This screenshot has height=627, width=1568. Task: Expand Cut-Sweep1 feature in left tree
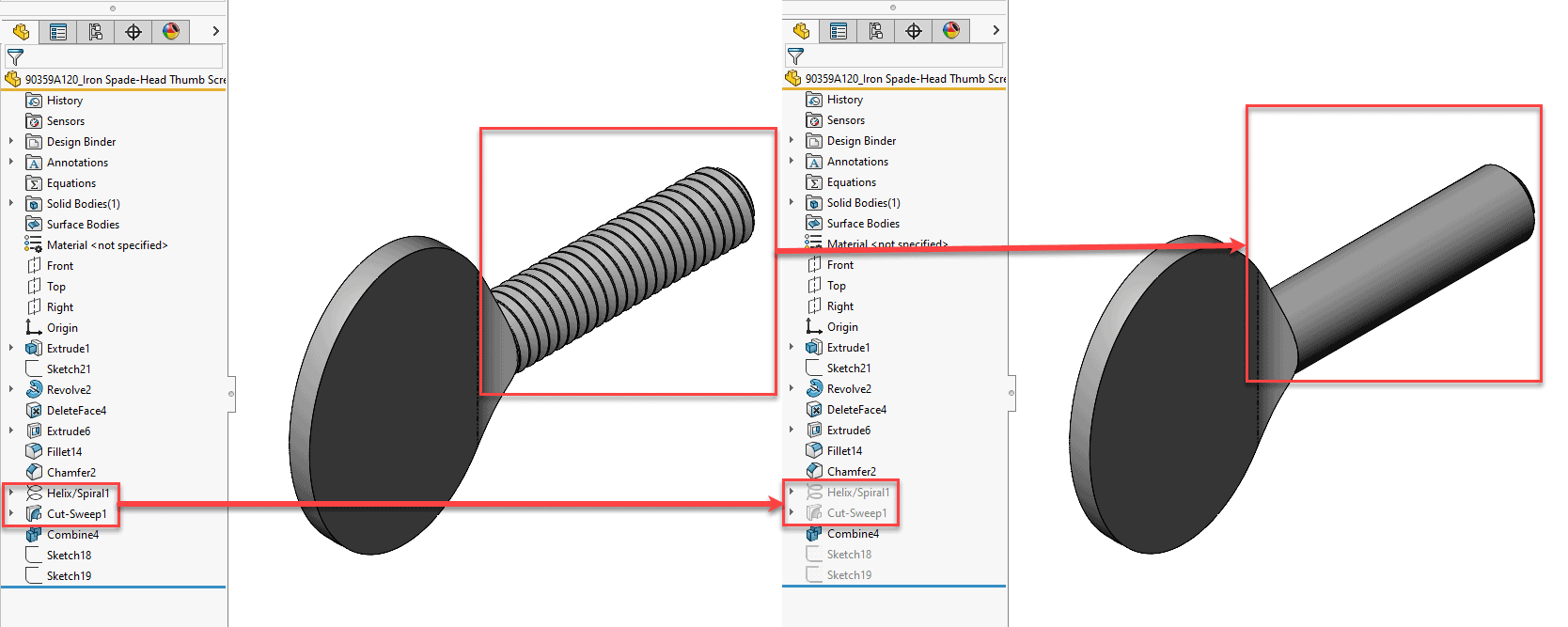[x=11, y=514]
